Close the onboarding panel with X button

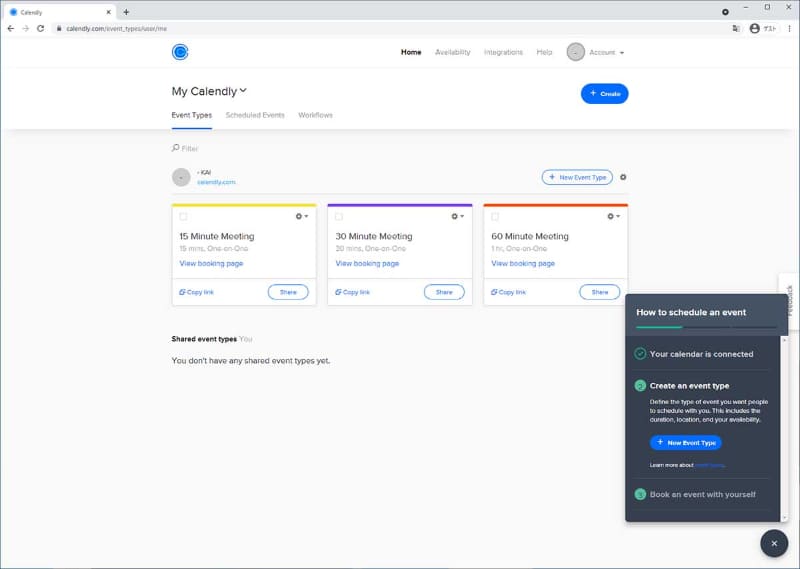click(x=774, y=543)
